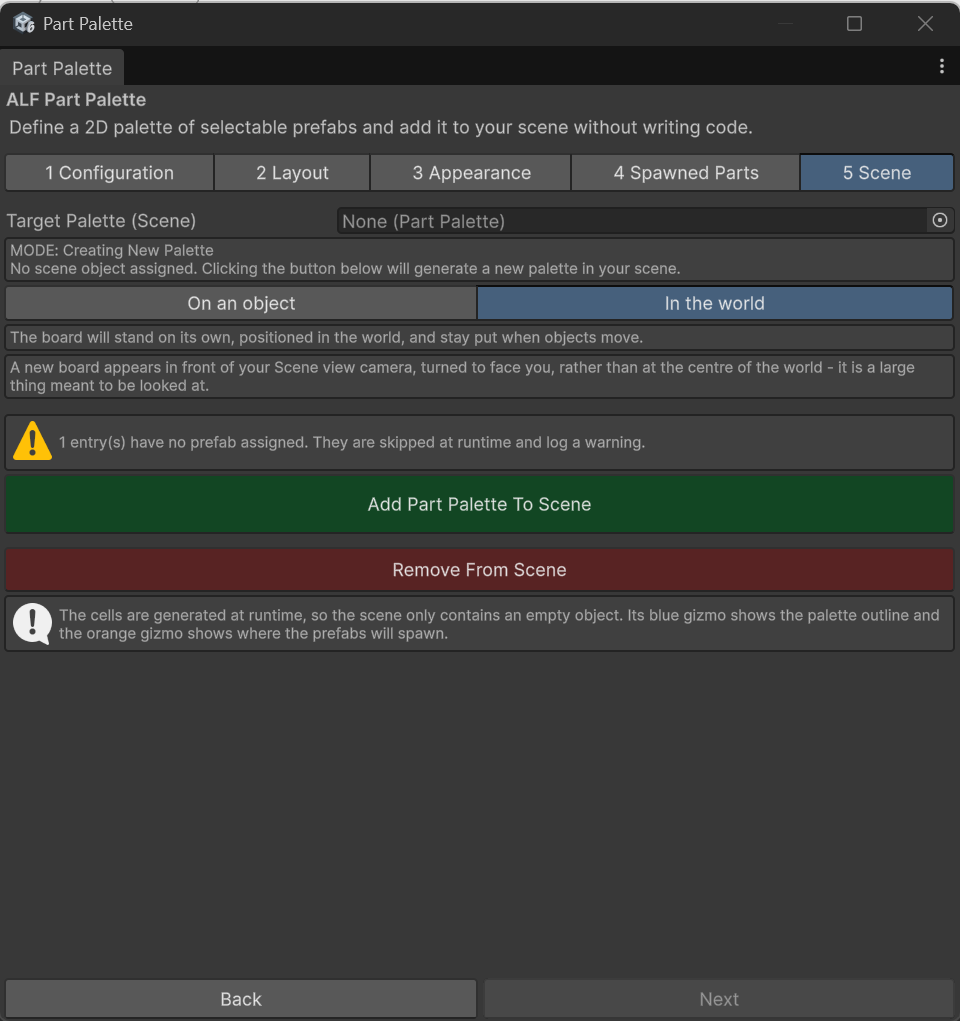960x1021 pixels.
Task: Choose the In the world placement option
Action: pos(714,303)
